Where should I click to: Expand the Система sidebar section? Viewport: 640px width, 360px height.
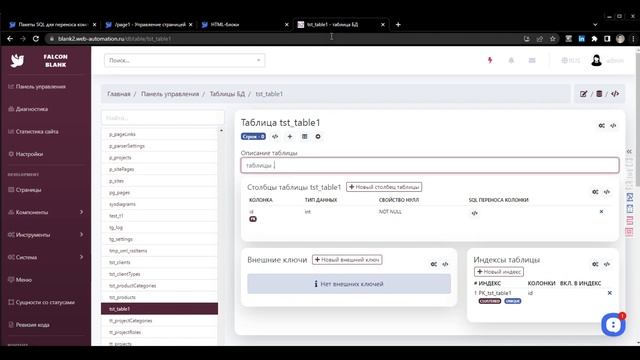click(x=46, y=257)
